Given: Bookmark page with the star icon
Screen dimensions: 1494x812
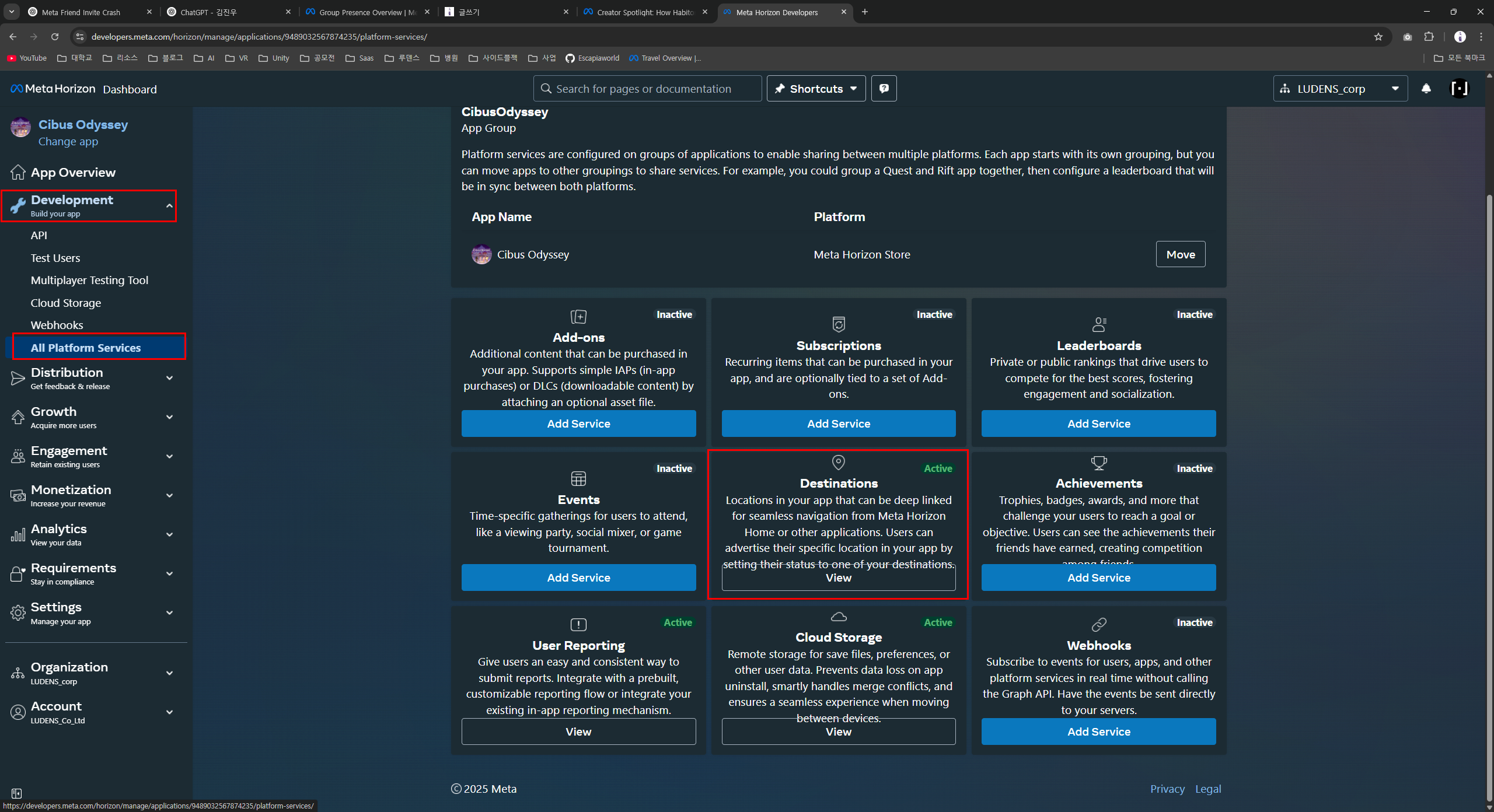Looking at the screenshot, I should [x=1378, y=37].
